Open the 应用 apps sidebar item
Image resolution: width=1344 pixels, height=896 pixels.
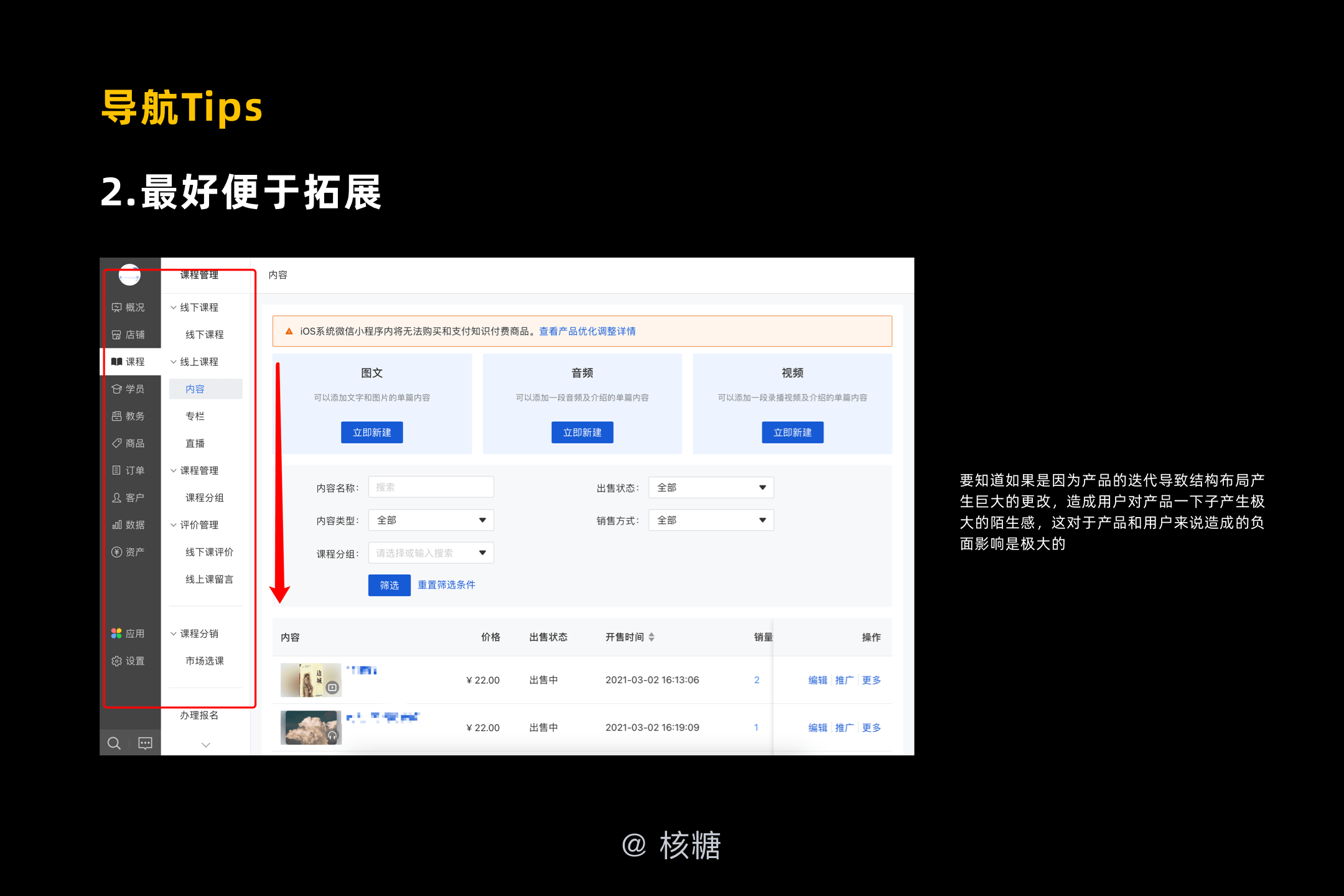pos(128,633)
